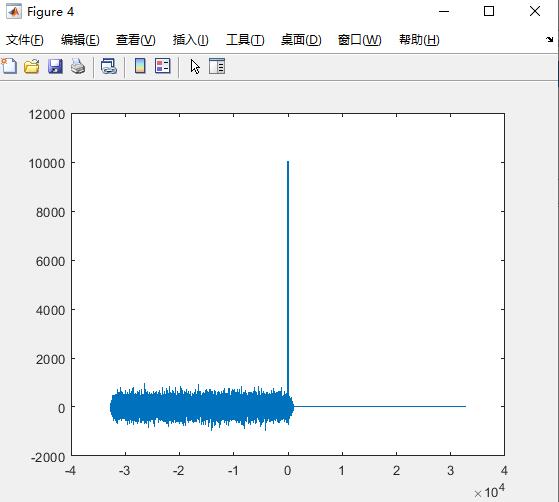The height and width of the screenshot is (502, 559).
Task: Open the Property Inspector icon
Action: click(x=217, y=66)
